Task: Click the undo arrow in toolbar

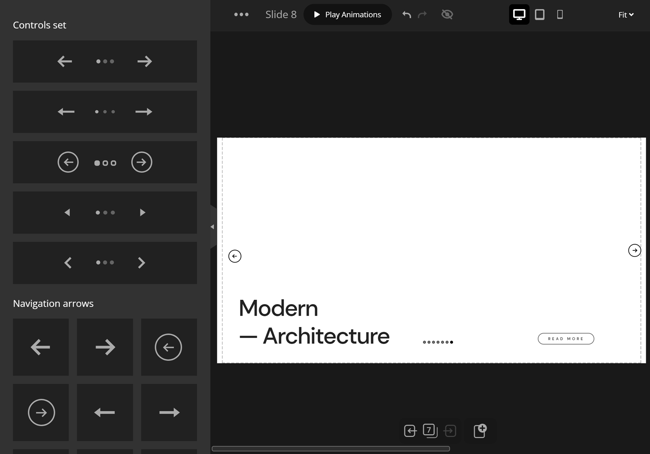Action: (x=406, y=15)
